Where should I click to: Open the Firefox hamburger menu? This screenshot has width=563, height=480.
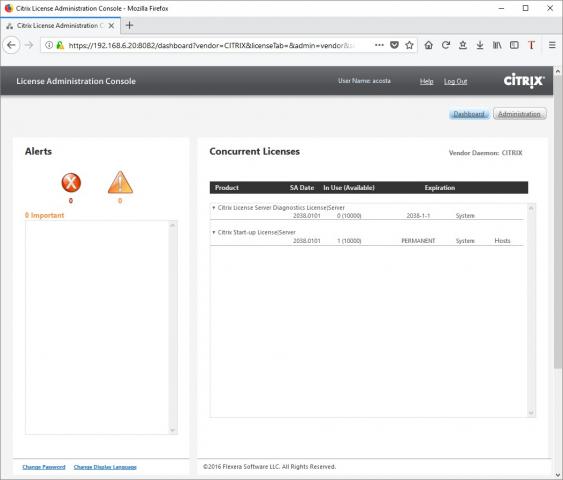pyautogui.click(x=552, y=45)
